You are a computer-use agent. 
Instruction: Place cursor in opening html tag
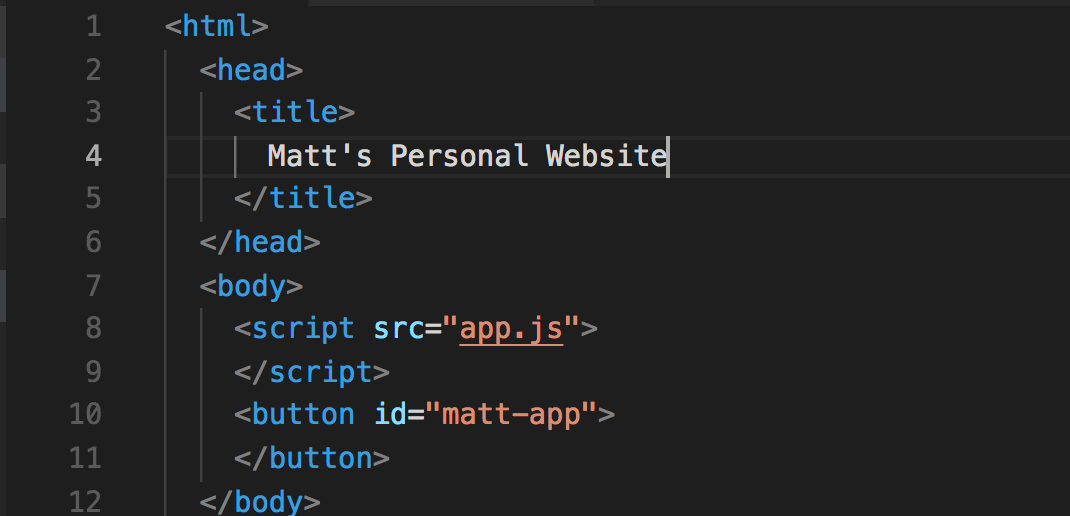coord(217,27)
